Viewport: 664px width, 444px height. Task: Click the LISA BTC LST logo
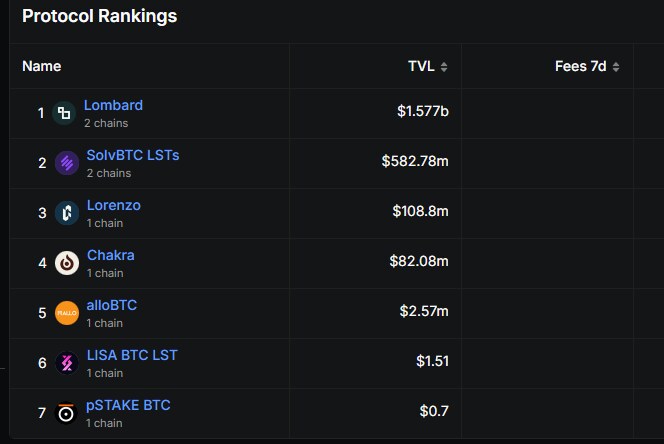click(67, 363)
